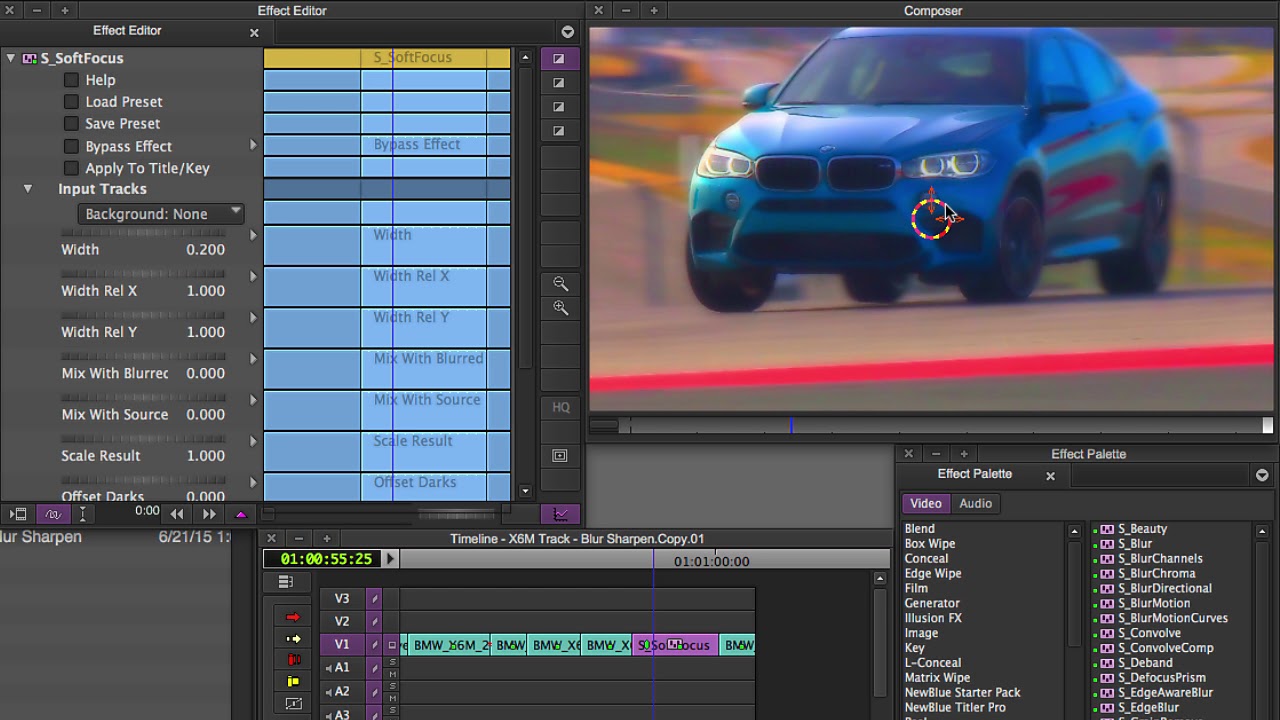Open the Timeline fast menu icon
The width and height of the screenshot is (1280, 720).
click(286, 582)
